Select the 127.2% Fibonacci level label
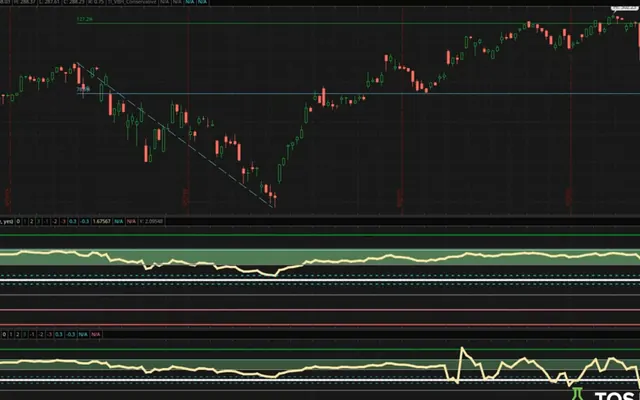640x400 pixels. [x=84, y=19]
